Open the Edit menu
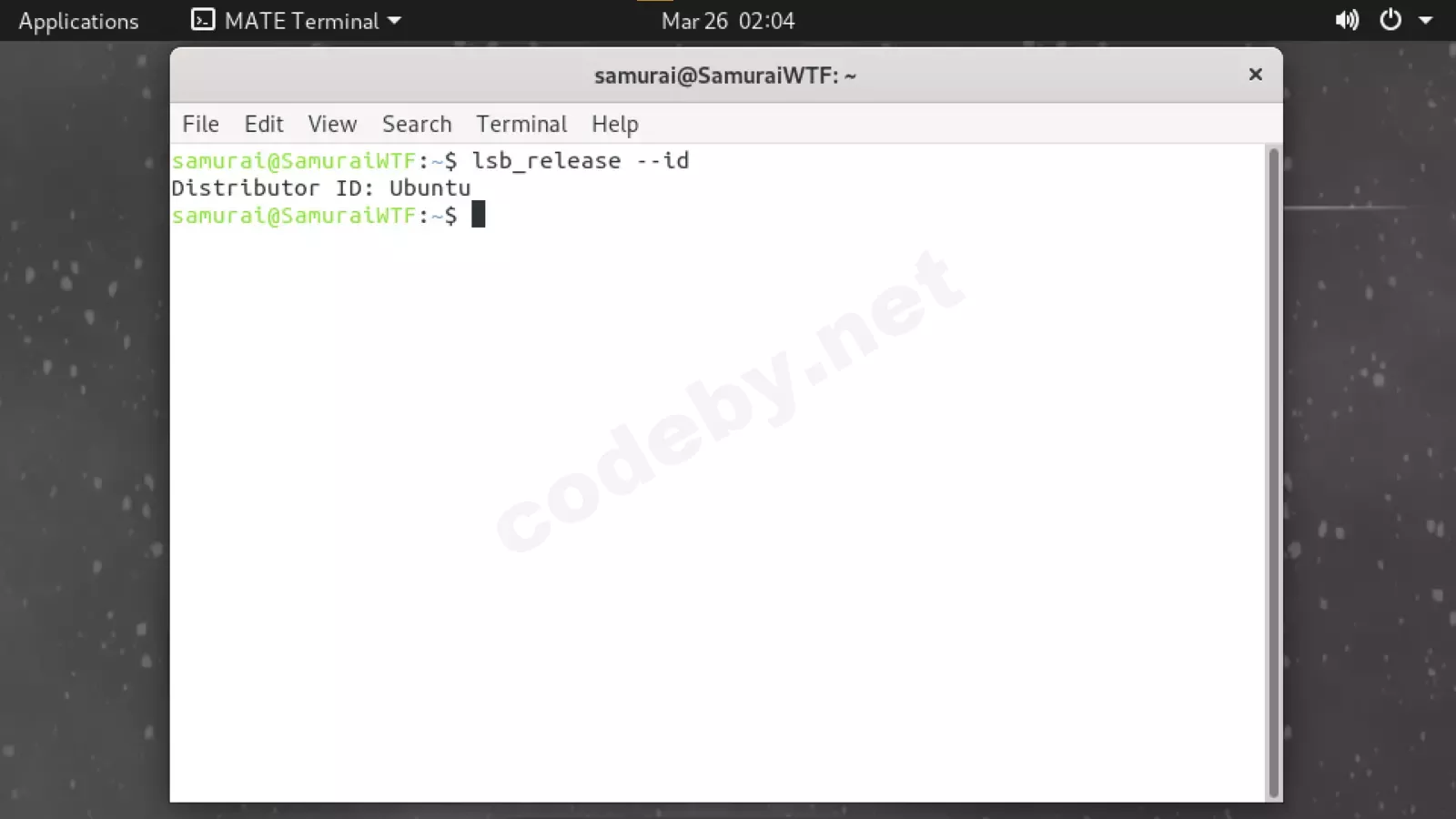 pos(264,124)
